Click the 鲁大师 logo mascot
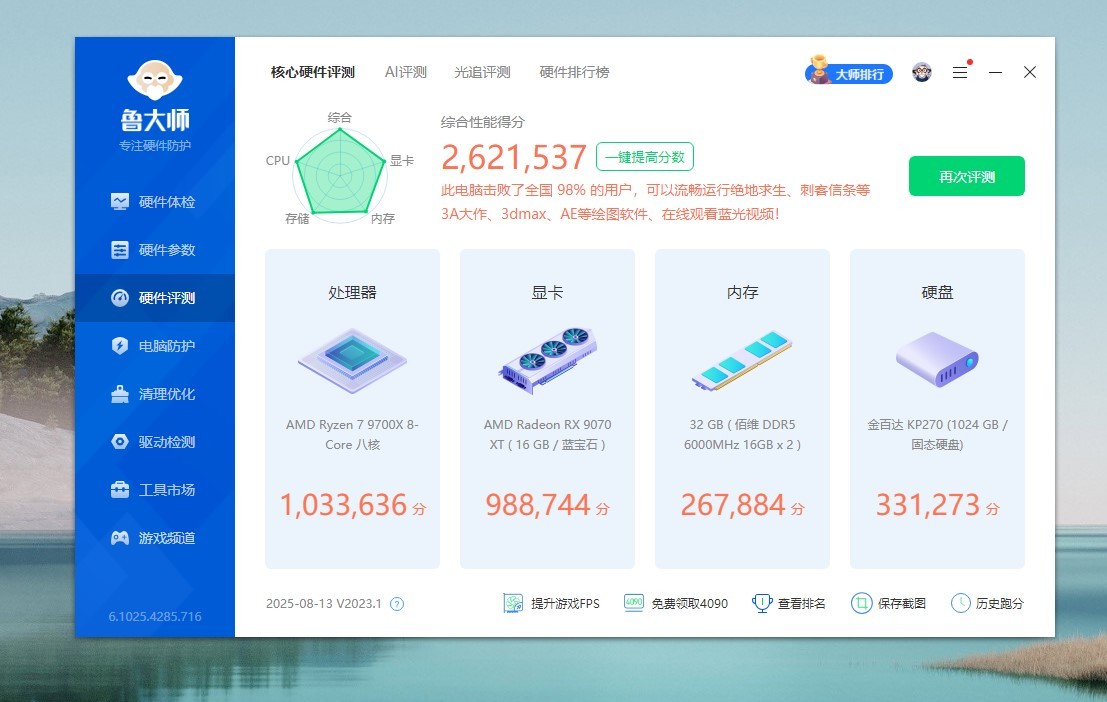Viewport: 1107px width, 702px height. pos(155,79)
